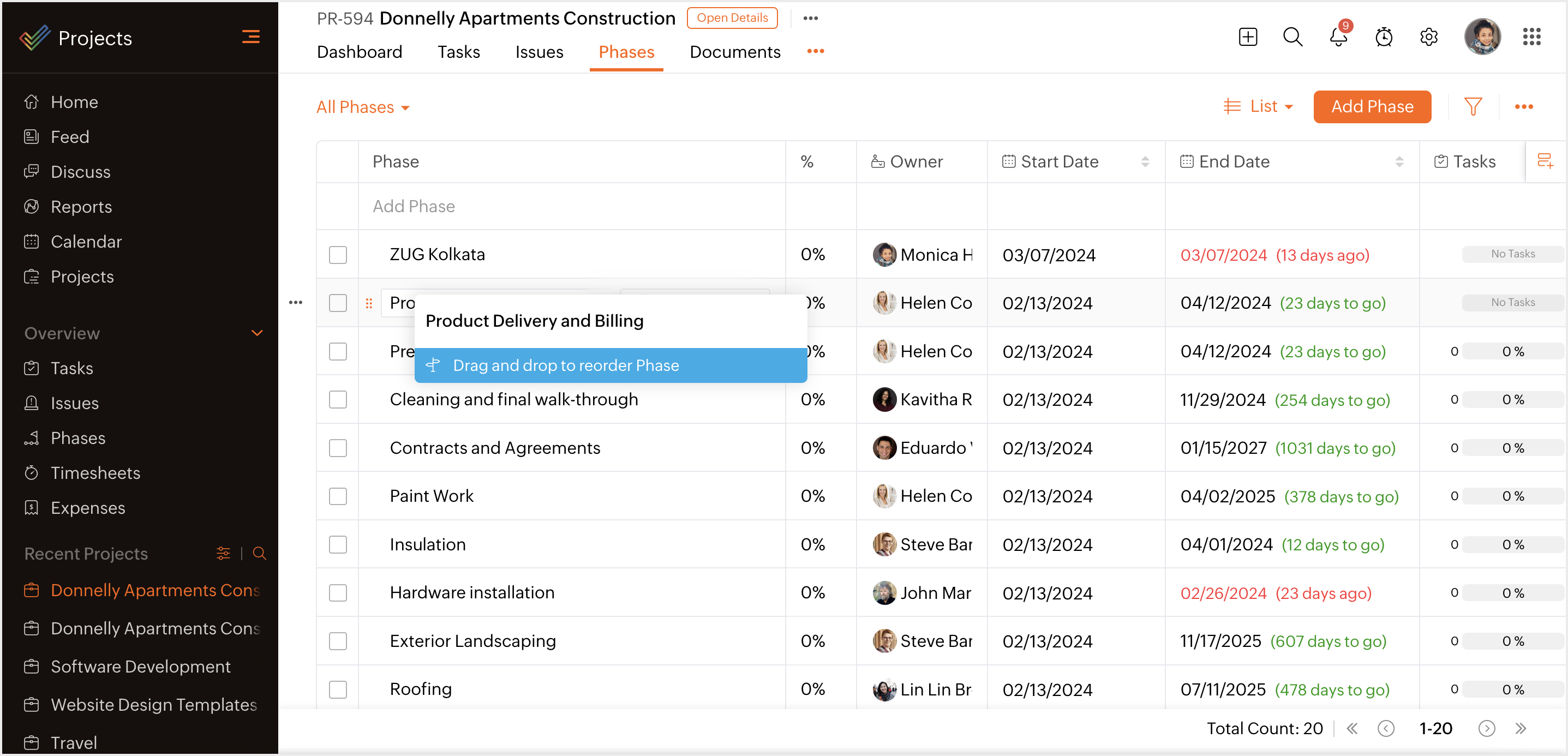Select the Paint Work row checkbox
Screen dimensions: 1568x756
[x=338, y=496]
